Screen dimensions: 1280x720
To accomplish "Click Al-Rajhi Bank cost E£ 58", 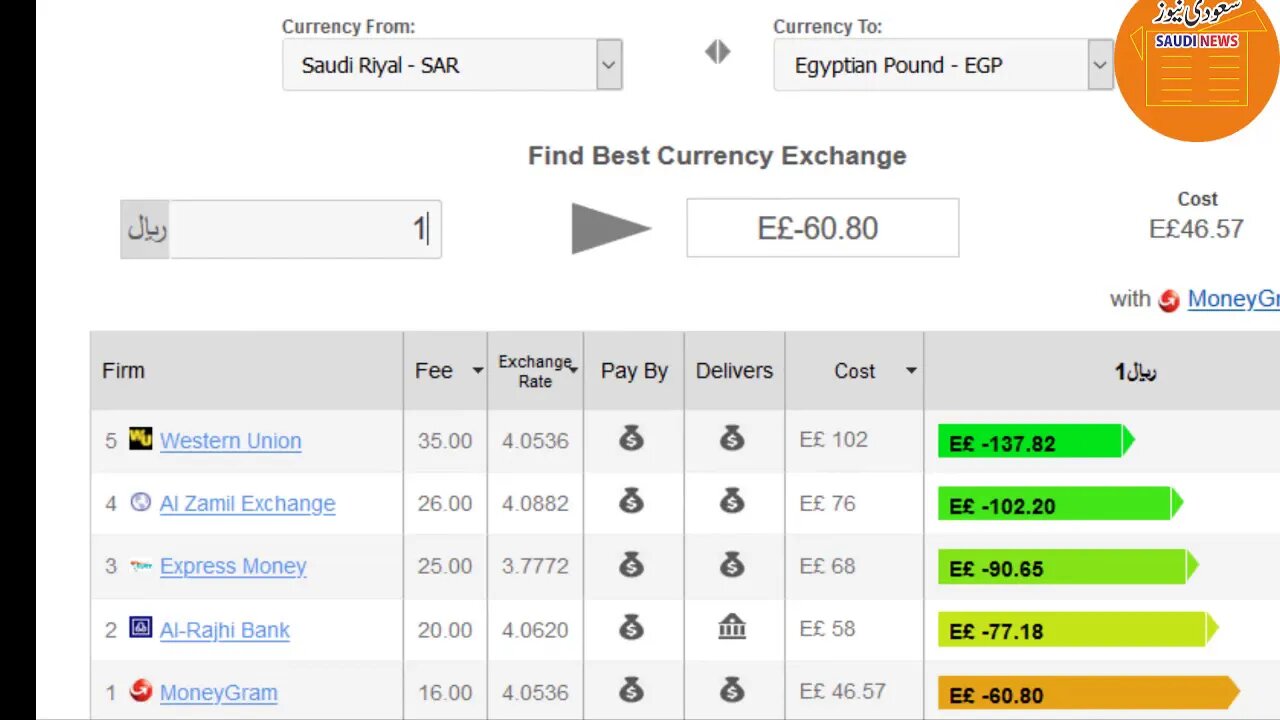I will [x=827, y=629].
